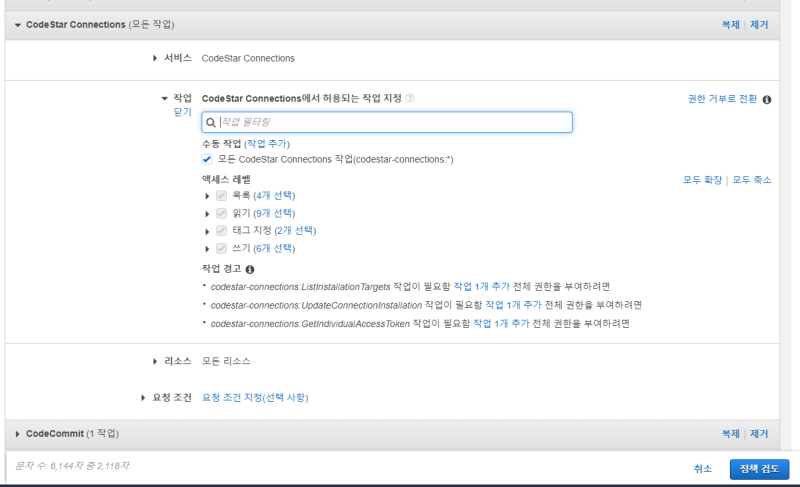Toggle the 읽기 checkbox

pyautogui.click(x=221, y=213)
